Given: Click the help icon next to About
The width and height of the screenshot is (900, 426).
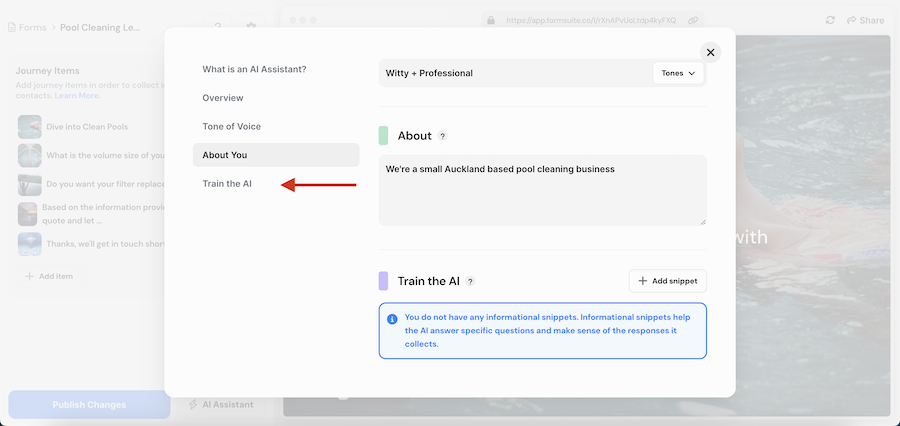Looking at the screenshot, I should pyautogui.click(x=443, y=136).
